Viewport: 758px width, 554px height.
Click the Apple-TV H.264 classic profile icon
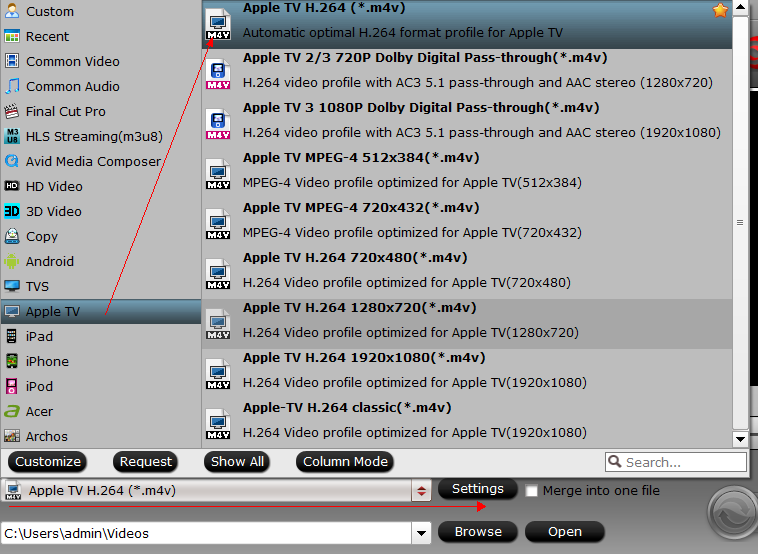click(218, 424)
